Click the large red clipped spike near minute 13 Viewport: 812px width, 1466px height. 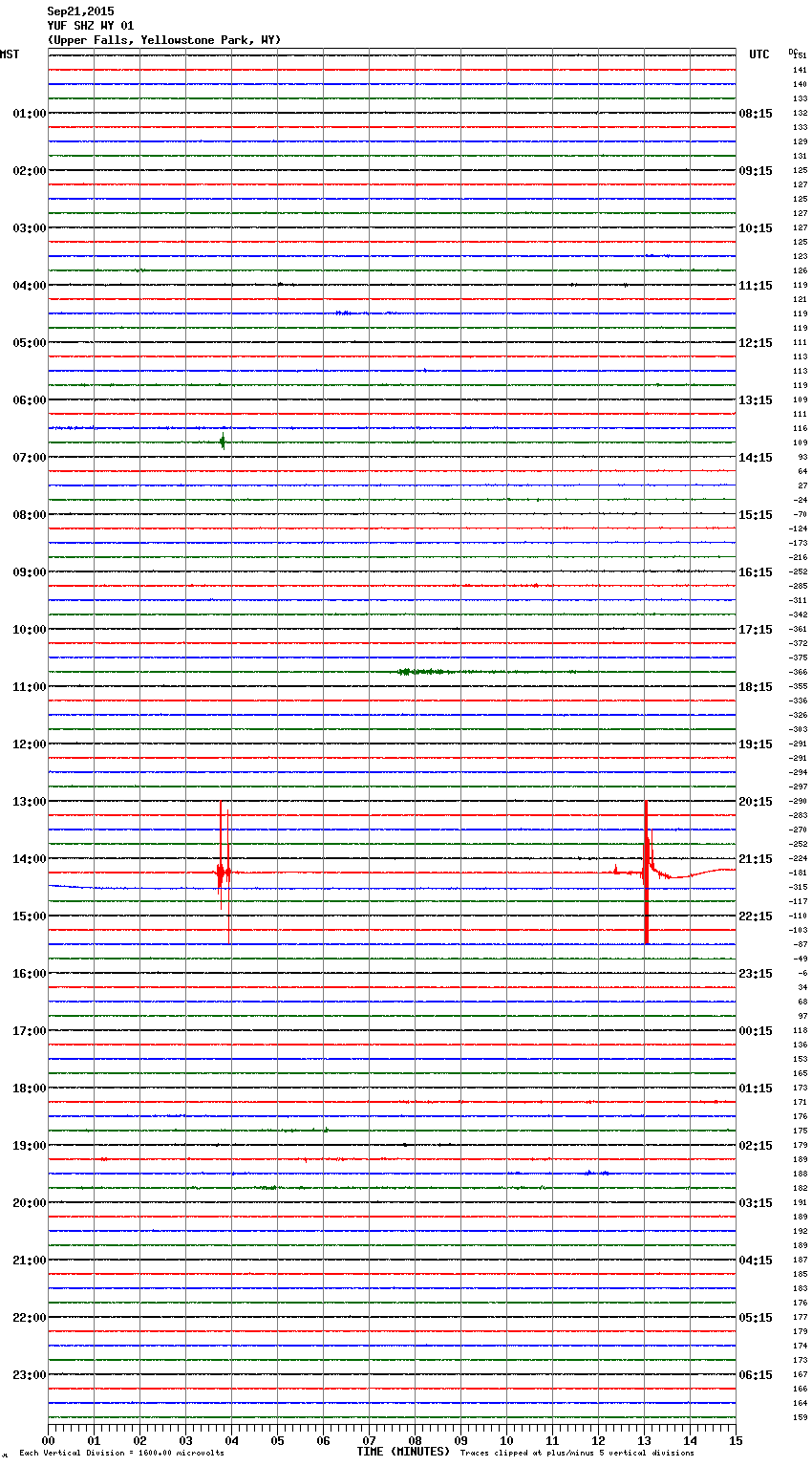[x=647, y=873]
